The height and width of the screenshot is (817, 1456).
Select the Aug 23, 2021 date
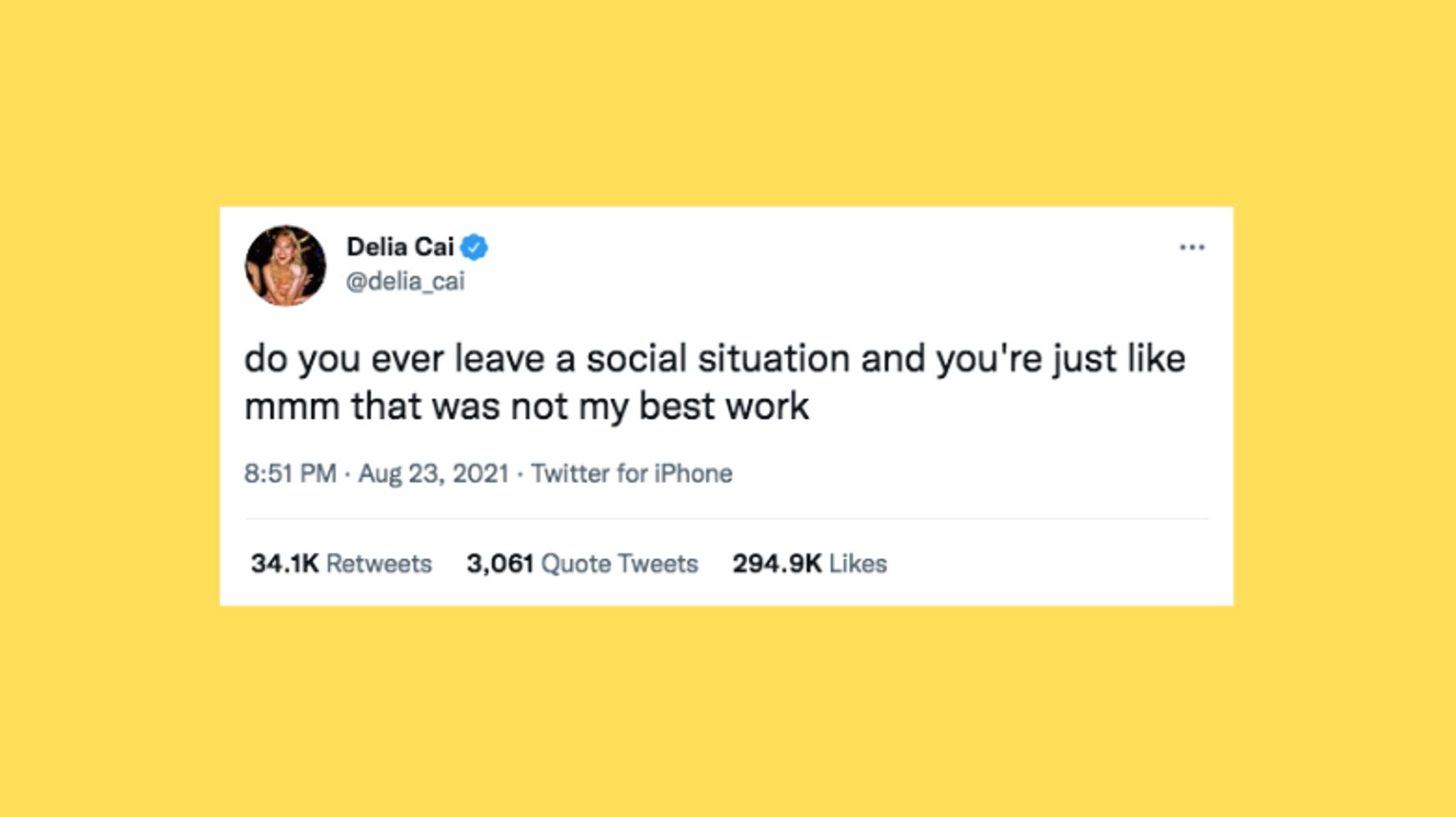(x=433, y=473)
